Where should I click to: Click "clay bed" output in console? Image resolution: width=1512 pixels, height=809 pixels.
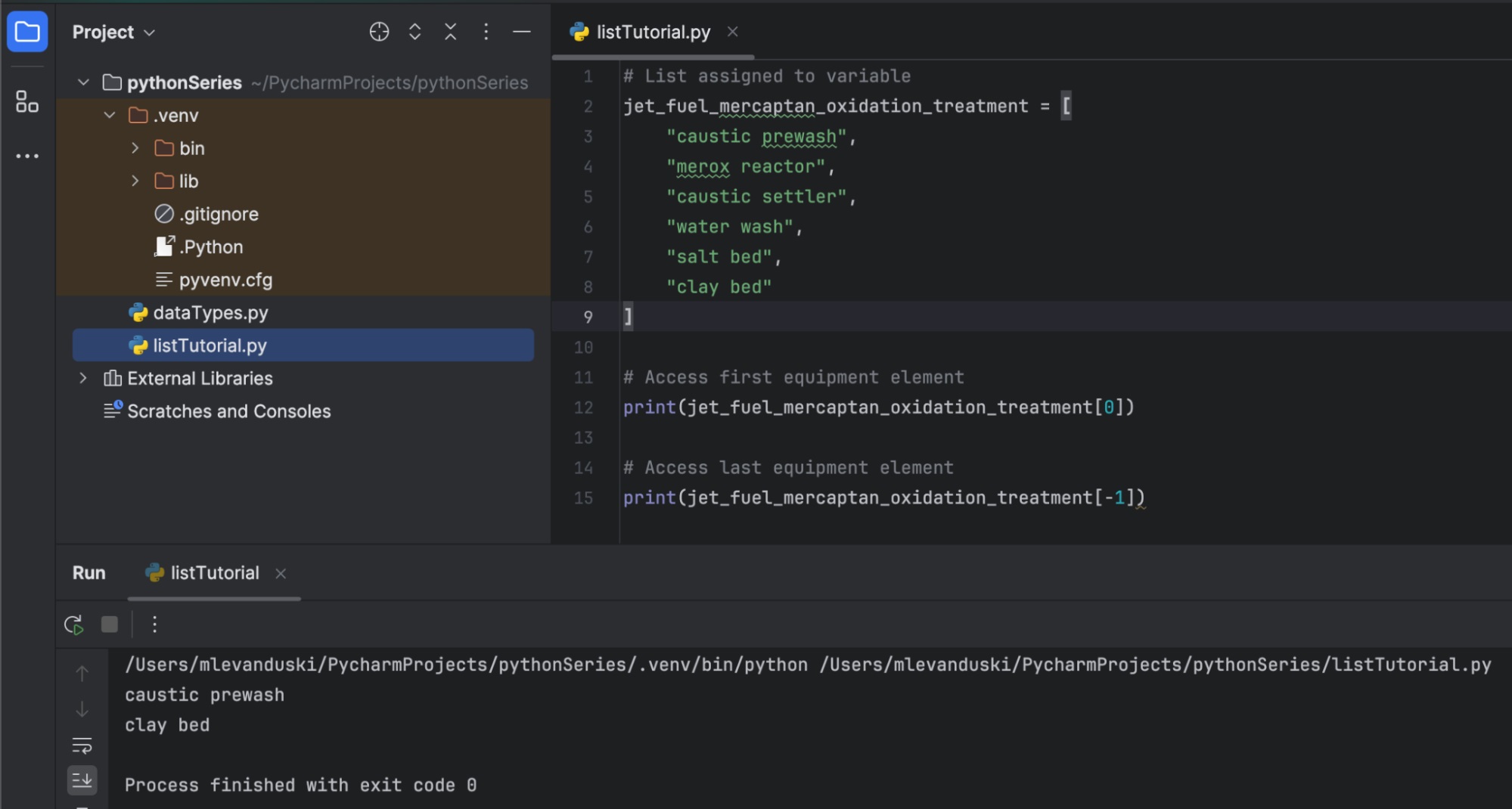tap(167, 725)
